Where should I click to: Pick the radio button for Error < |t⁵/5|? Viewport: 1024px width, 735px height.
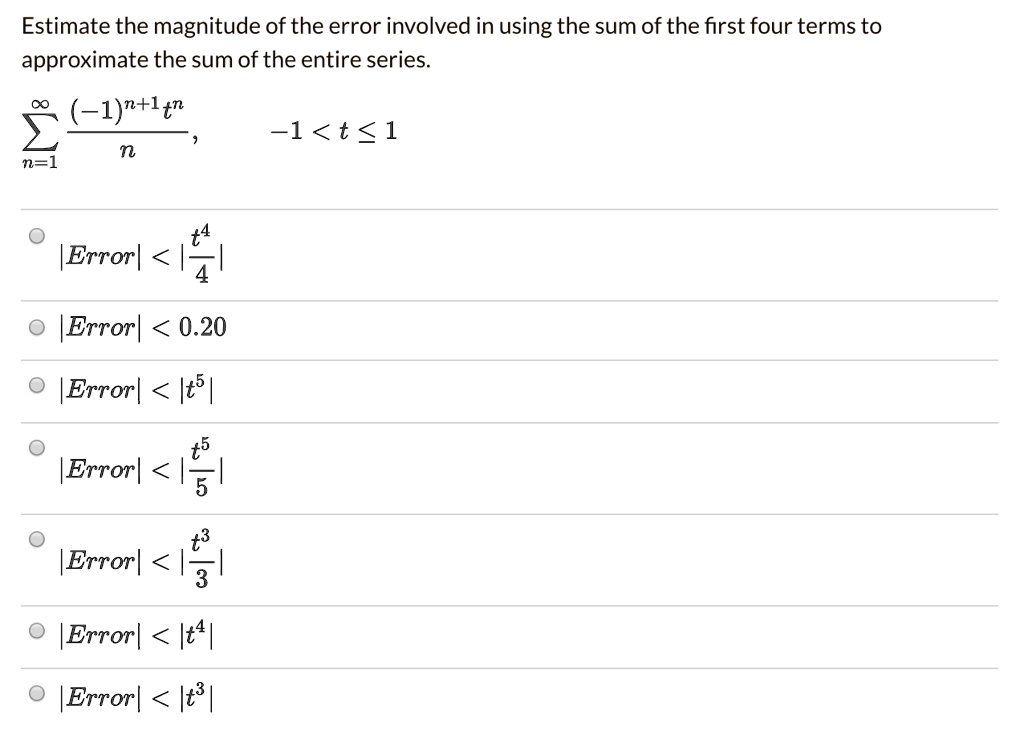point(38,448)
